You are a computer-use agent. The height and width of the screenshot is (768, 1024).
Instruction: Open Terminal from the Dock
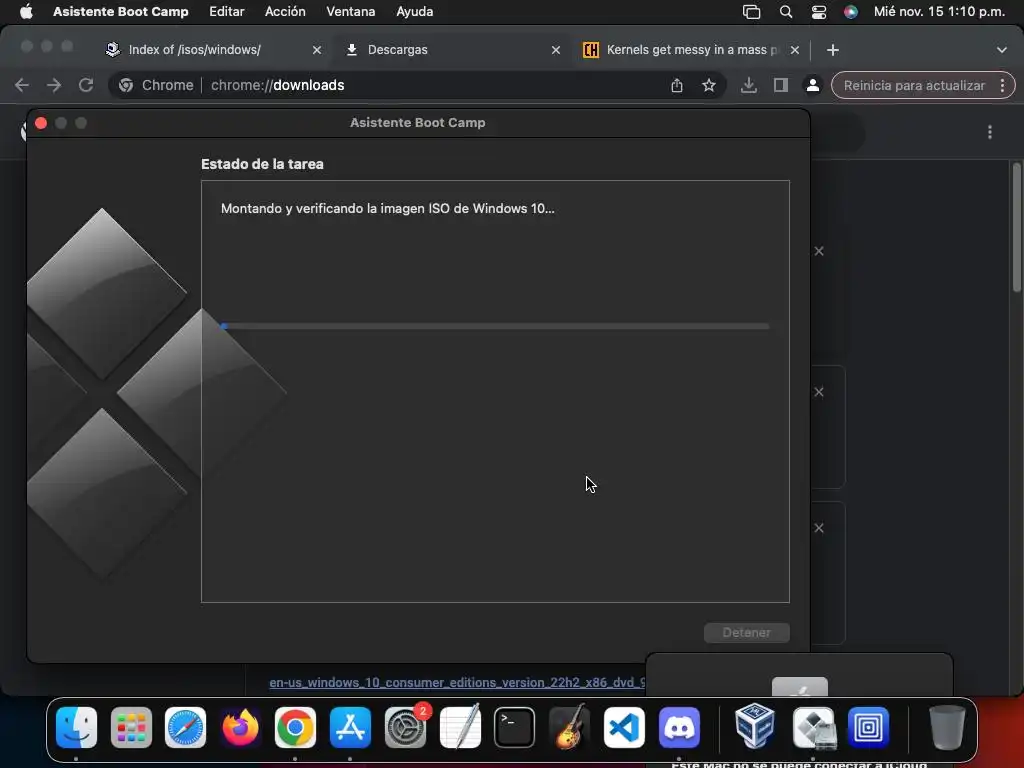pyautogui.click(x=515, y=728)
